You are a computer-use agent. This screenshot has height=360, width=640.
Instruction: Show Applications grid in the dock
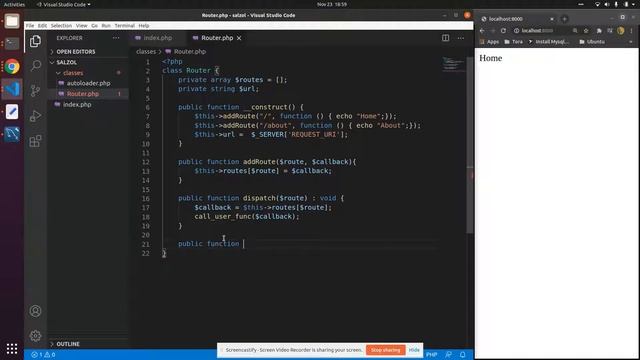pos(12,349)
